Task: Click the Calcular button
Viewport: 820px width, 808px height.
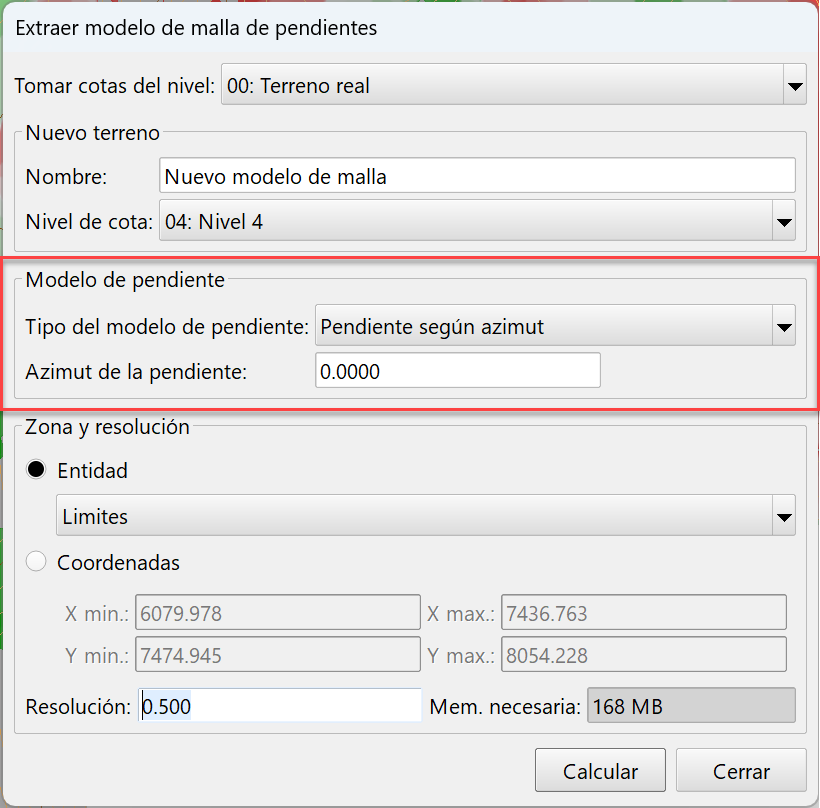Action: click(600, 770)
